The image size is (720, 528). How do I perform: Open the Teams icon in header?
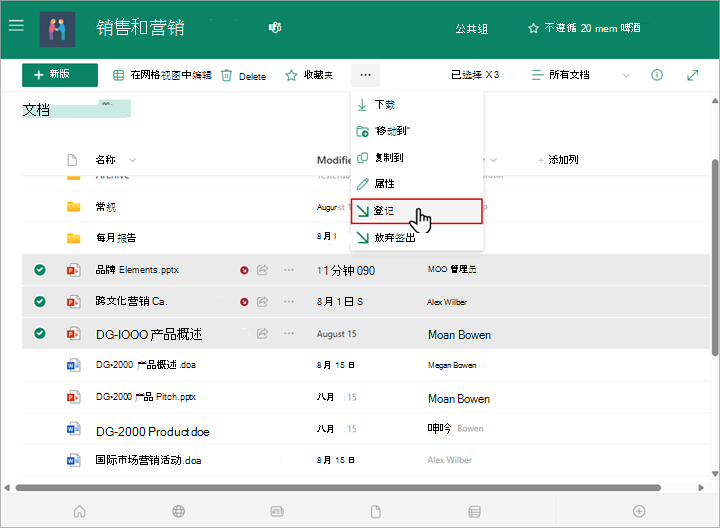point(275,28)
